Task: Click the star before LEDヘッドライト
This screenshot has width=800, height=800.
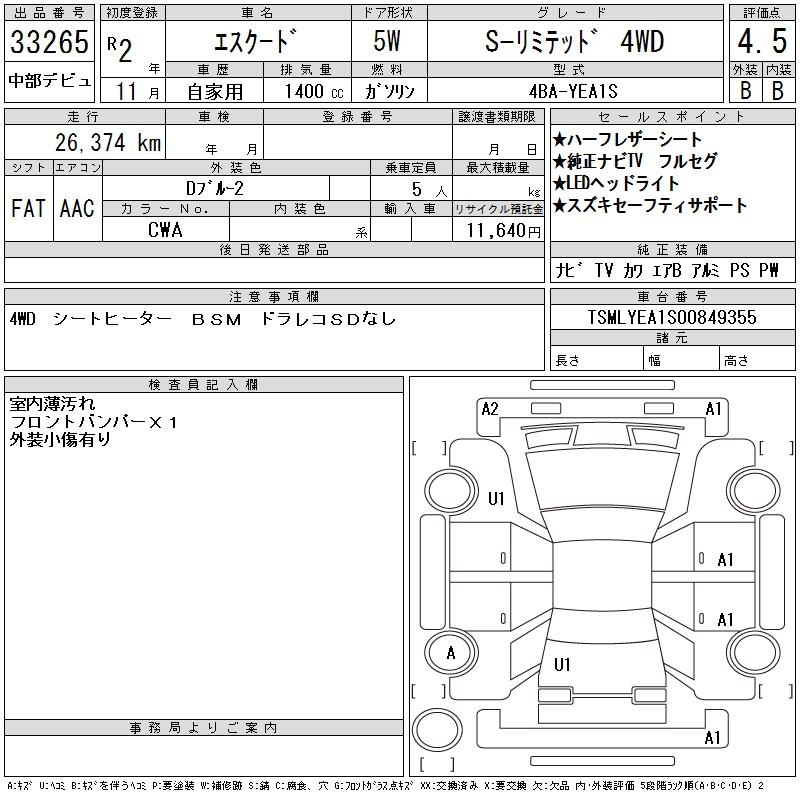Action: click(560, 184)
